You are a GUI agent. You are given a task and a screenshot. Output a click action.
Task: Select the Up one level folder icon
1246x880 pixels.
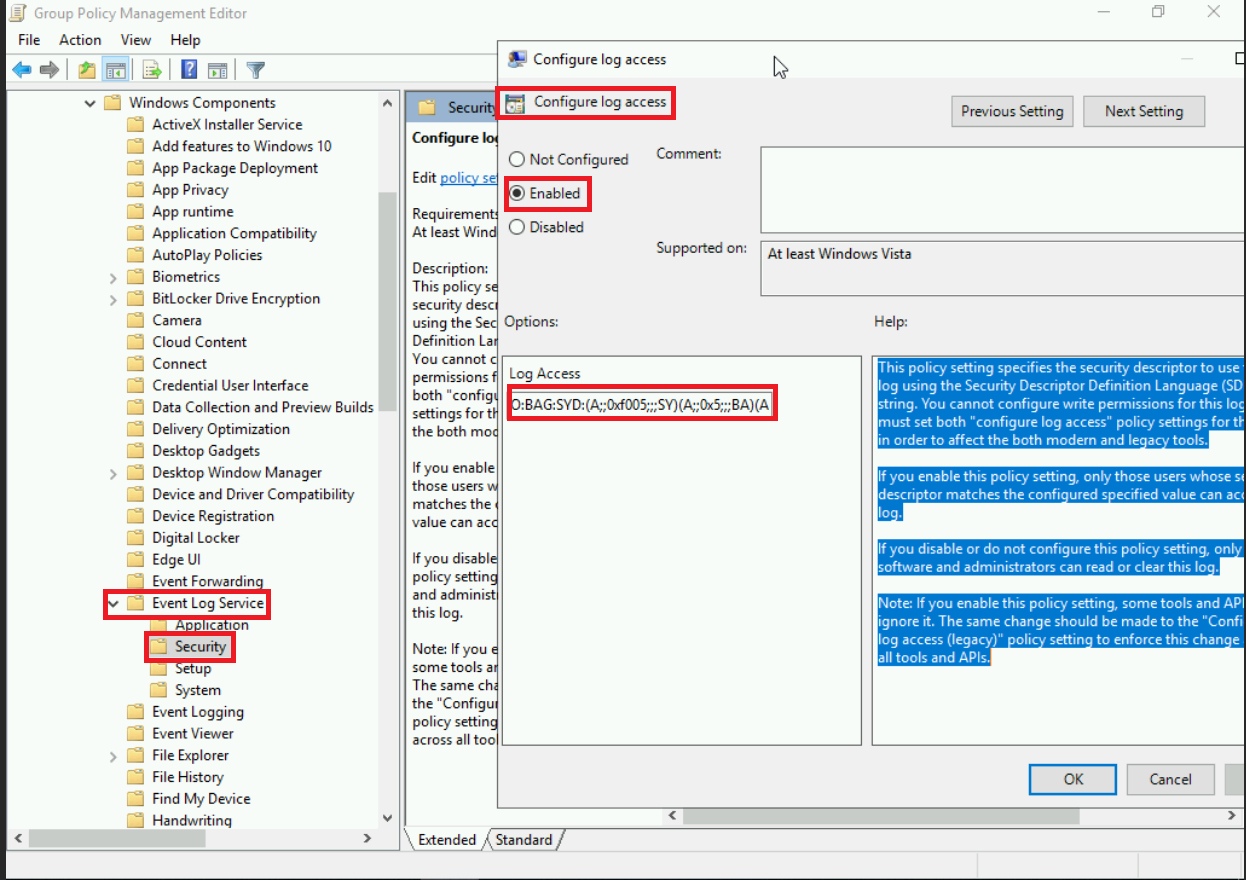click(x=86, y=69)
